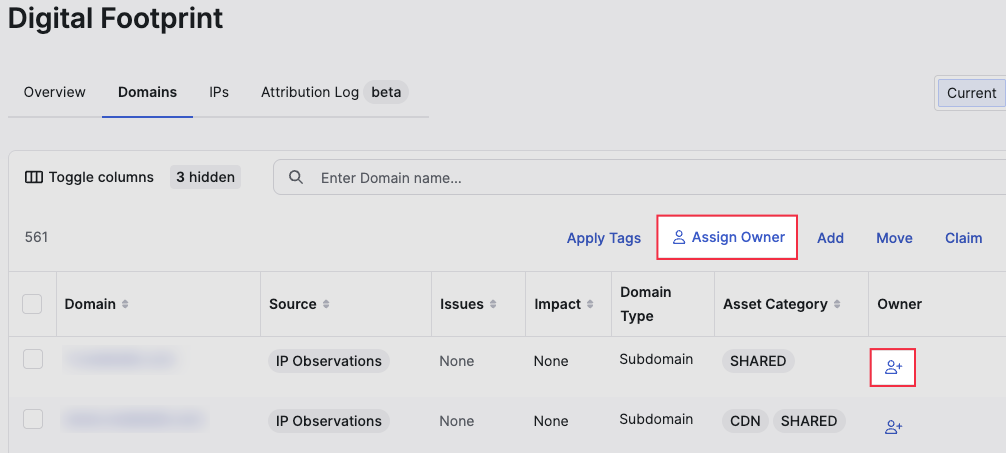Screen dimensions: 1006x453
Task: Click the blurred domain in CDN row
Action: point(134,420)
